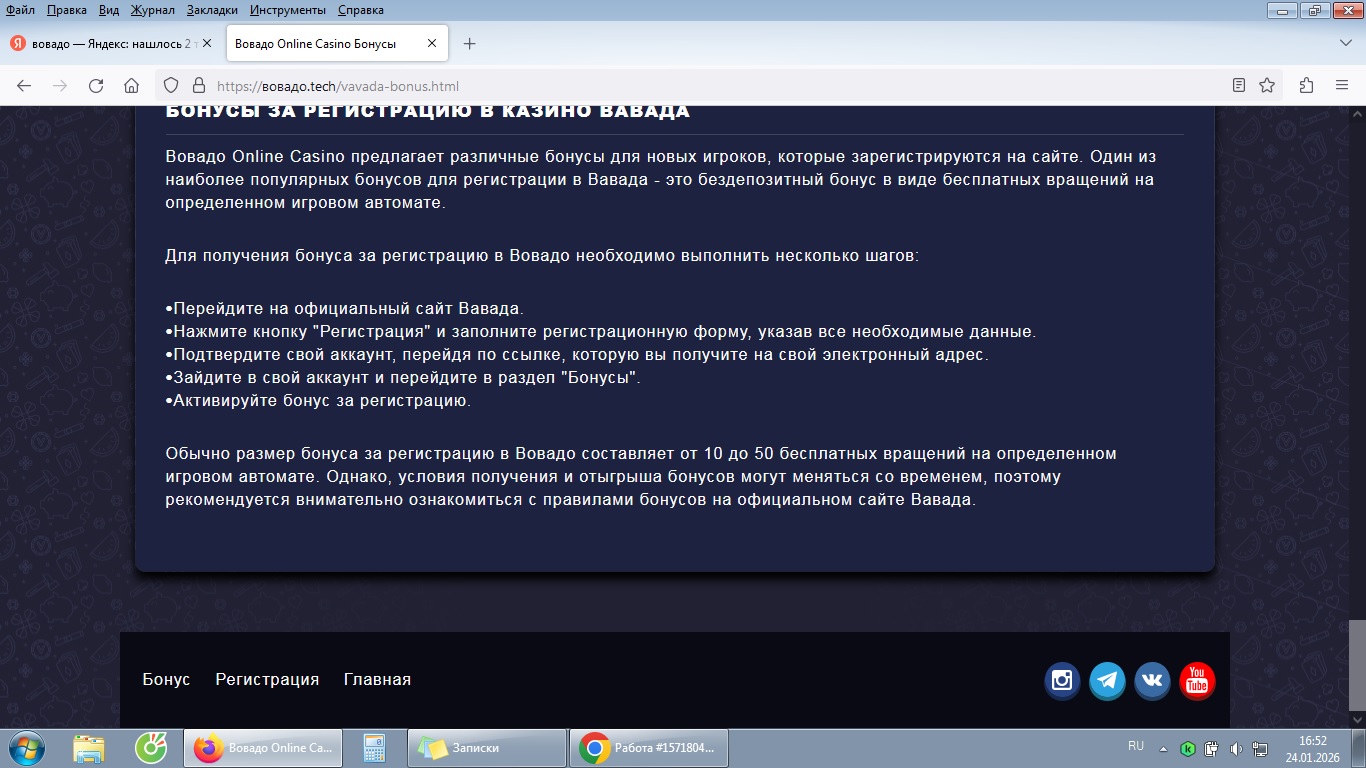View site security padlock information
The width and height of the screenshot is (1366, 768).
(x=198, y=86)
